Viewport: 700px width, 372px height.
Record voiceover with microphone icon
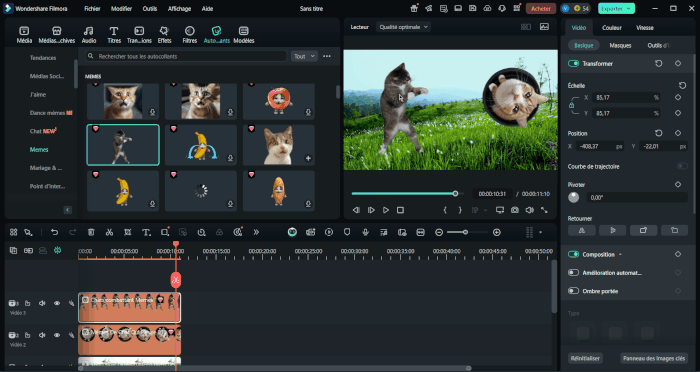pyautogui.click(x=365, y=232)
